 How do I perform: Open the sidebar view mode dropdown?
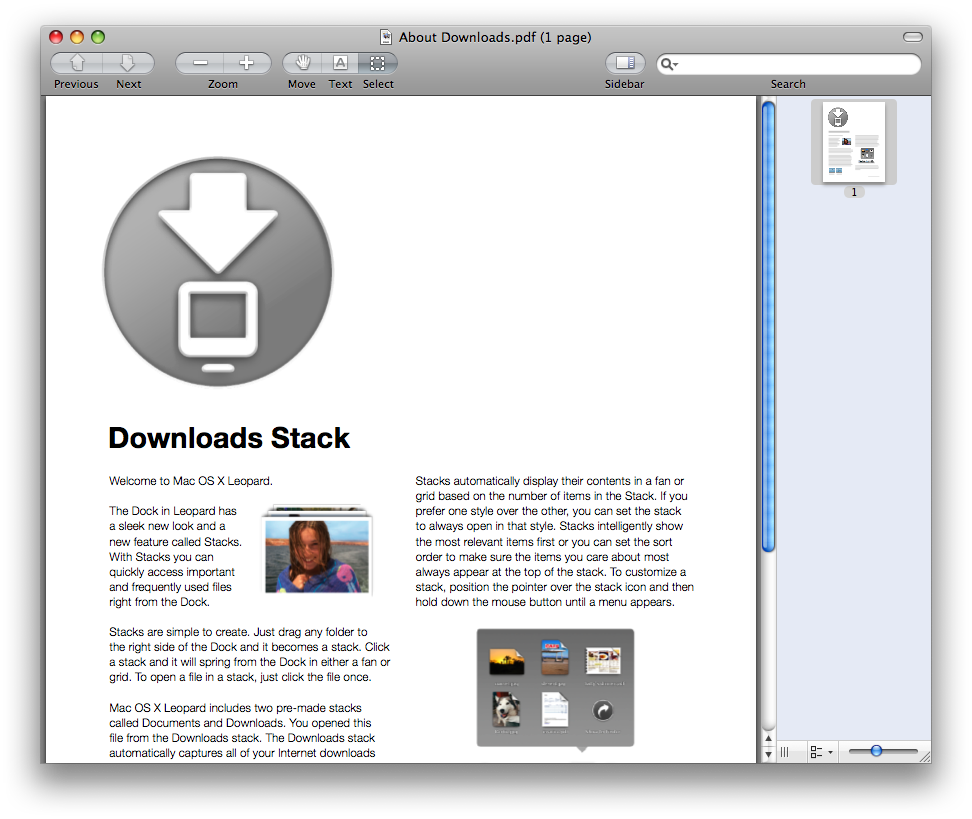coord(821,752)
